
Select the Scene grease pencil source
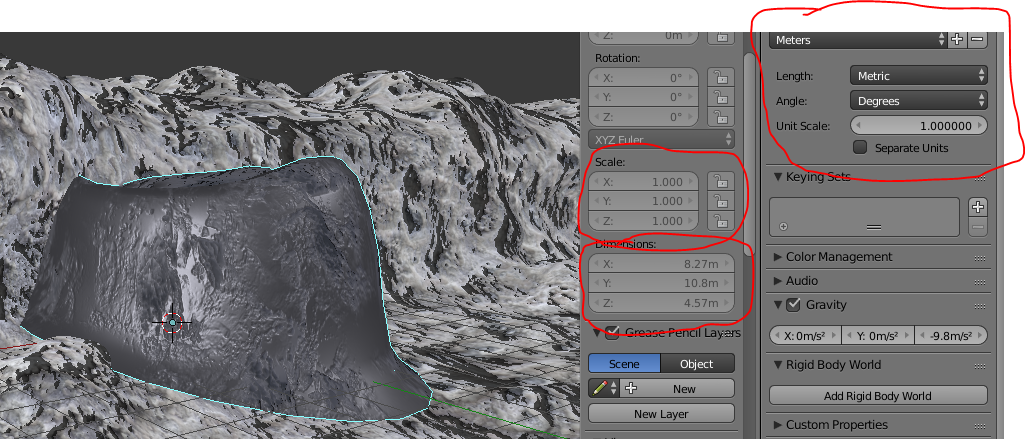pyautogui.click(x=624, y=364)
